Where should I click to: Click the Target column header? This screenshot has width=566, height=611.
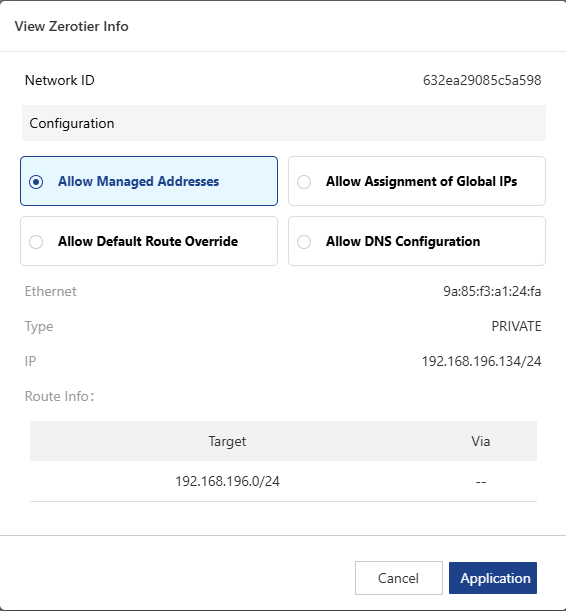(227, 441)
